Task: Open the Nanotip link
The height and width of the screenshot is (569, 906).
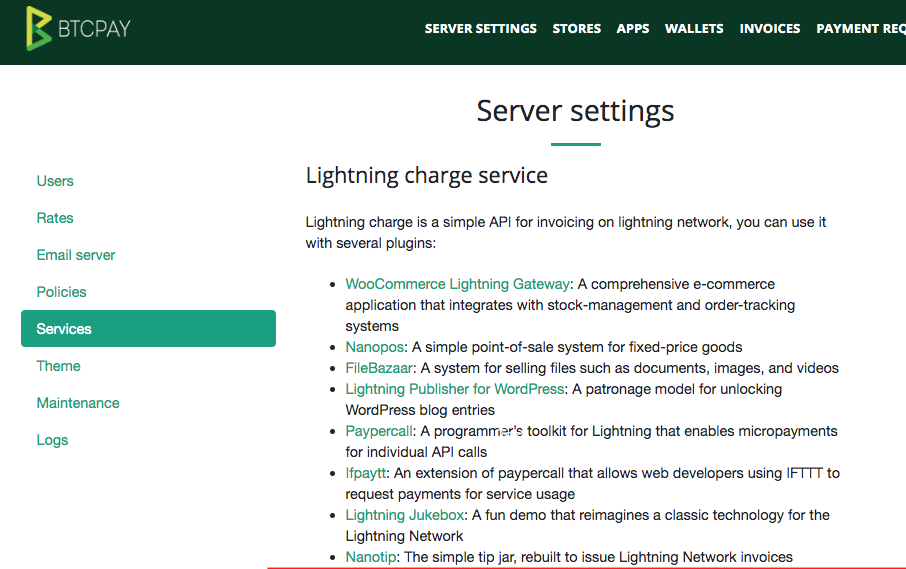Action: [x=371, y=557]
